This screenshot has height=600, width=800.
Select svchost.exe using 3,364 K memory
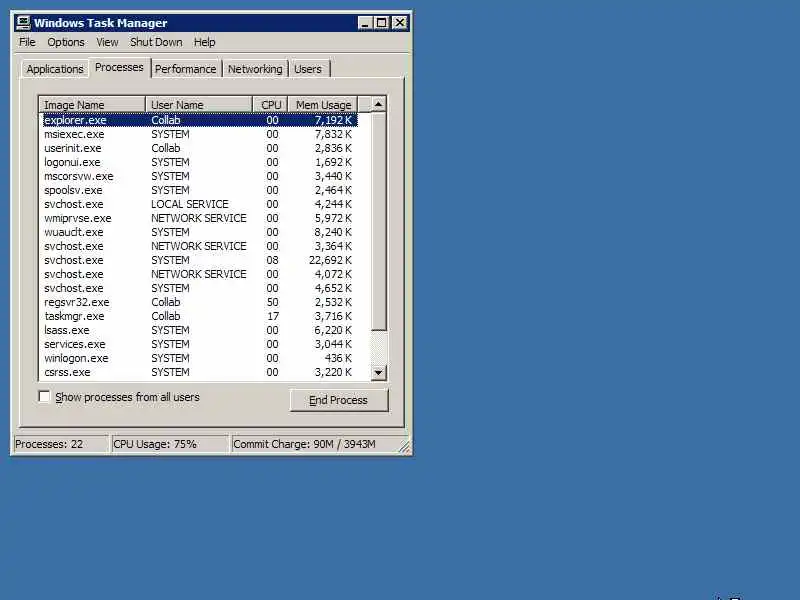199,246
